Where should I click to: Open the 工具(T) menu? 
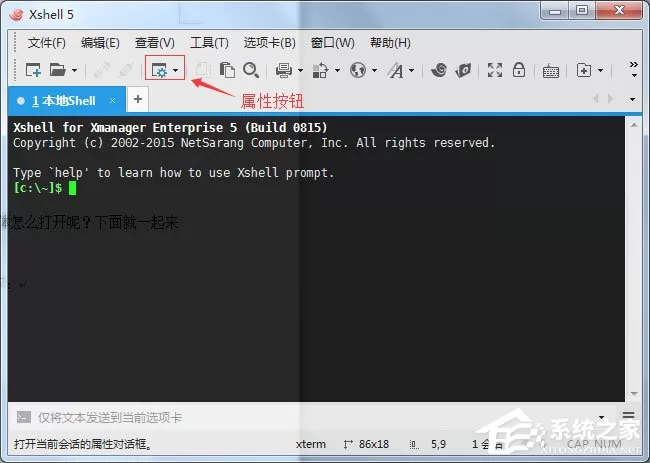tap(209, 43)
